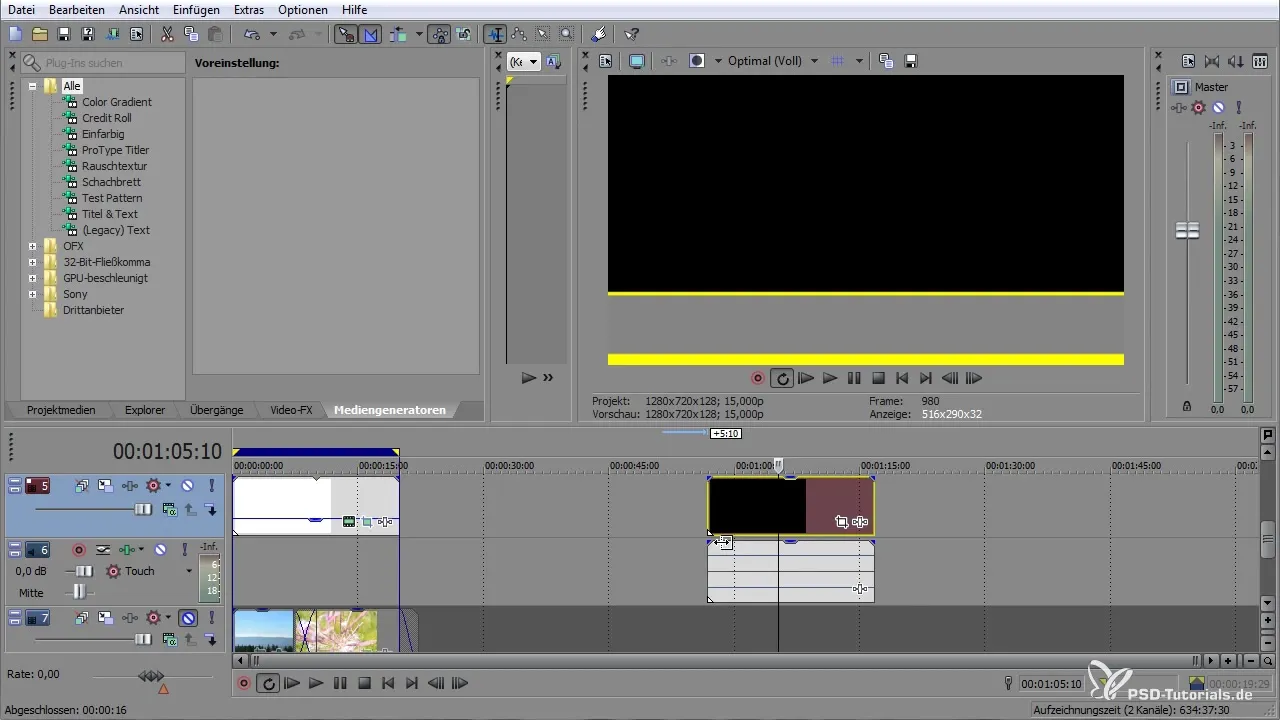Image resolution: width=1280 pixels, height=720 pixels.
Task: Switch to the Übergänge tab
Action: click(217, 410)
